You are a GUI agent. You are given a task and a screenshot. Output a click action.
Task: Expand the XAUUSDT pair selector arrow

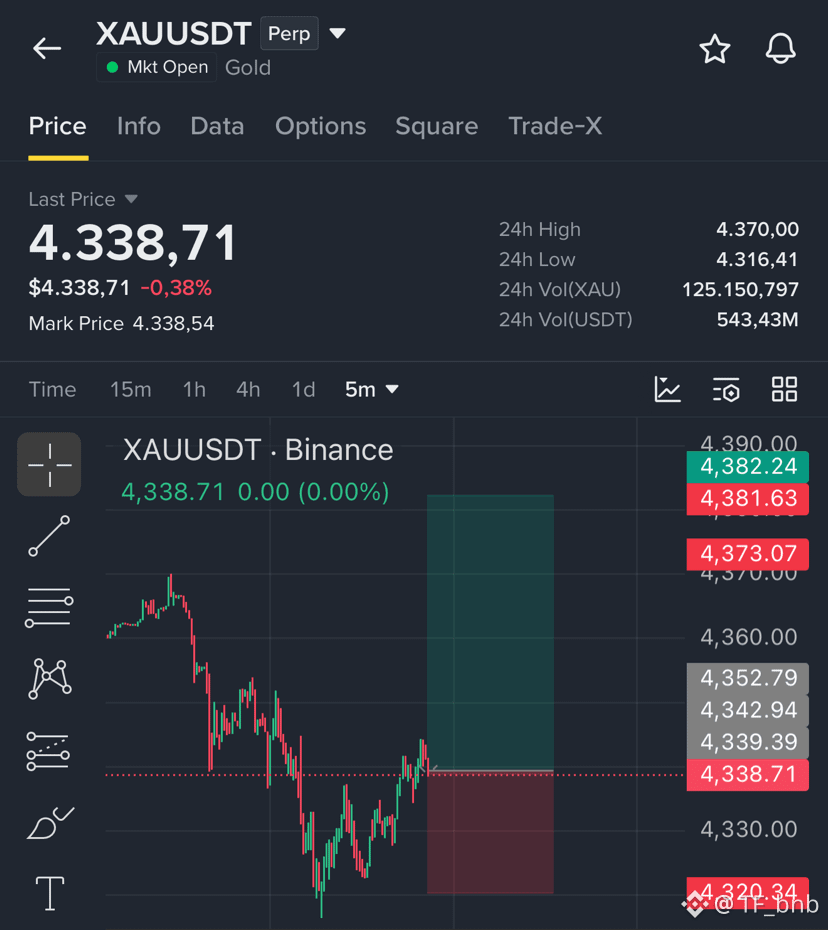coord(337,33)
